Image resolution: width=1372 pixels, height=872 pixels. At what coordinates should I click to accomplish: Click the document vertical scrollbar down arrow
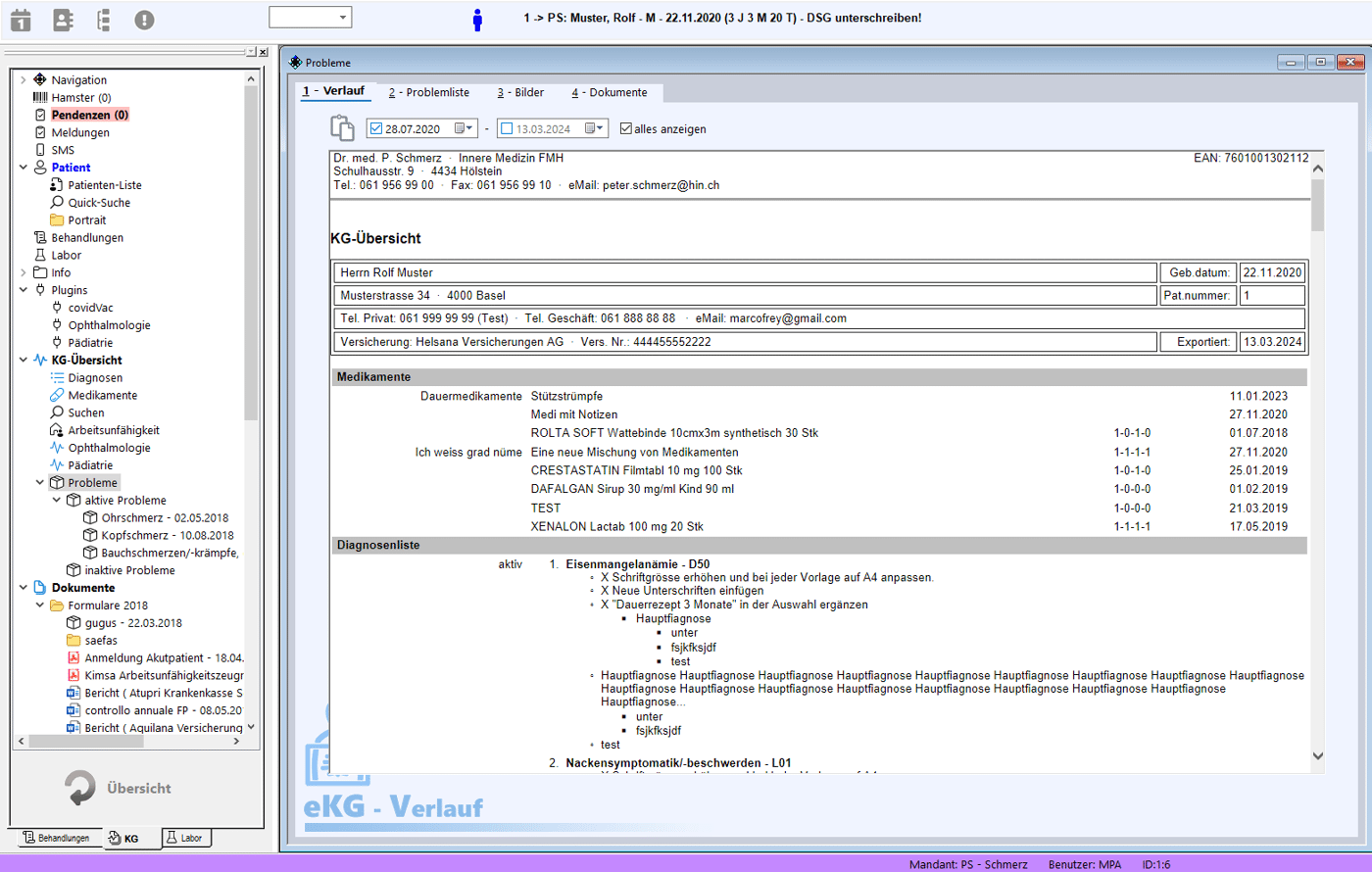(x=1317, y=755)
